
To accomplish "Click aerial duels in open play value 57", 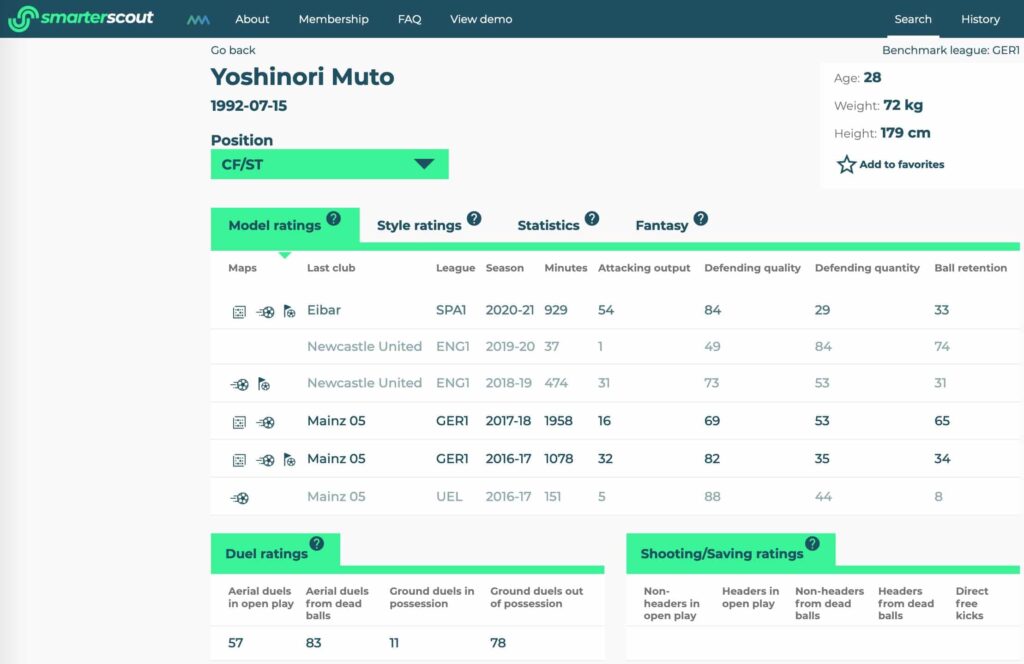I will (236, 643).
